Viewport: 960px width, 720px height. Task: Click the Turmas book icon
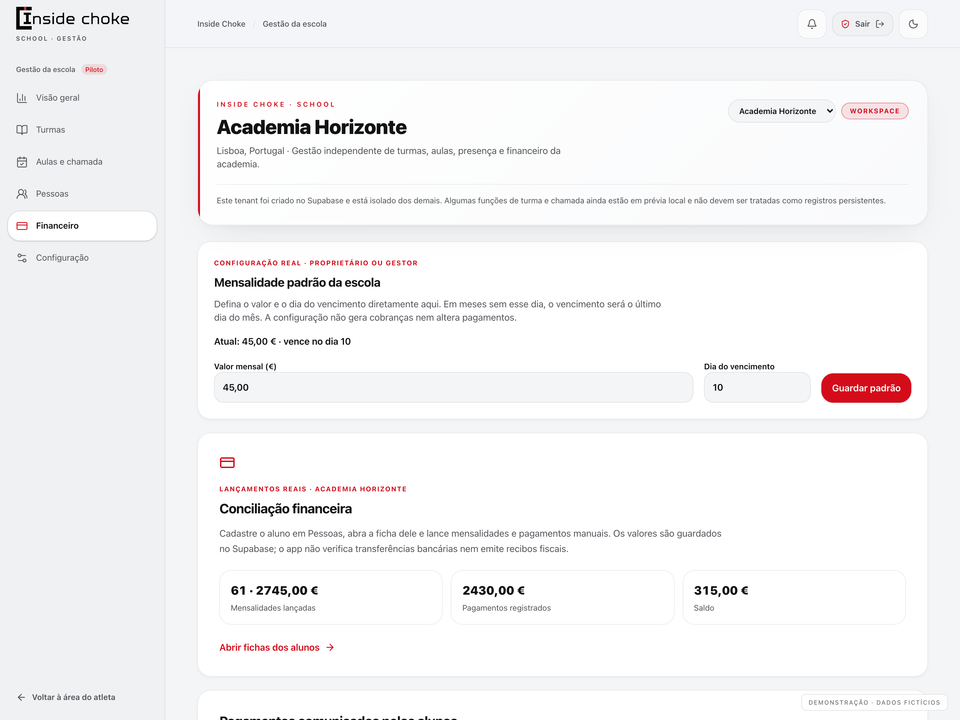point(22,130)
